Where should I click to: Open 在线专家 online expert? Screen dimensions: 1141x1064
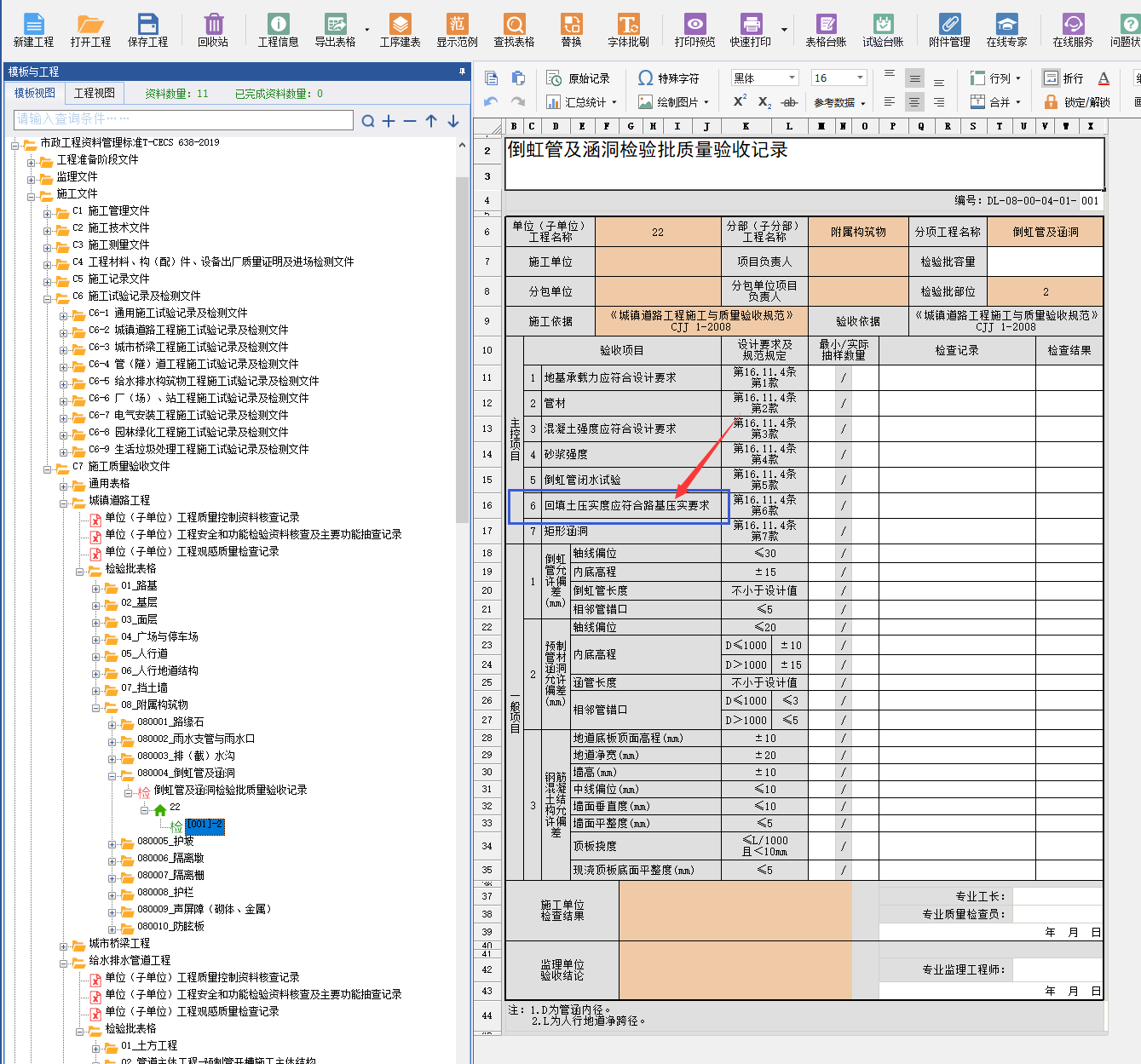pos(1006,31)
